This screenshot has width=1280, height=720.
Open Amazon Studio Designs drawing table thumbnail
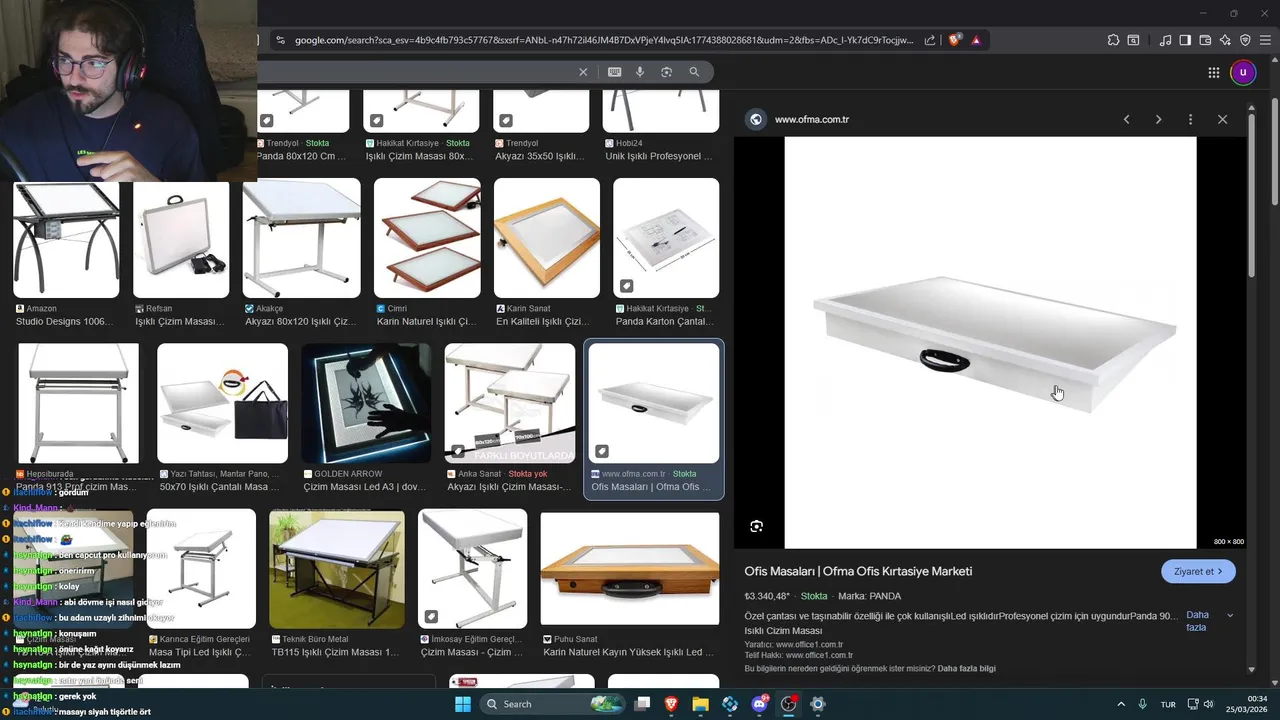[x=66, y=239]
